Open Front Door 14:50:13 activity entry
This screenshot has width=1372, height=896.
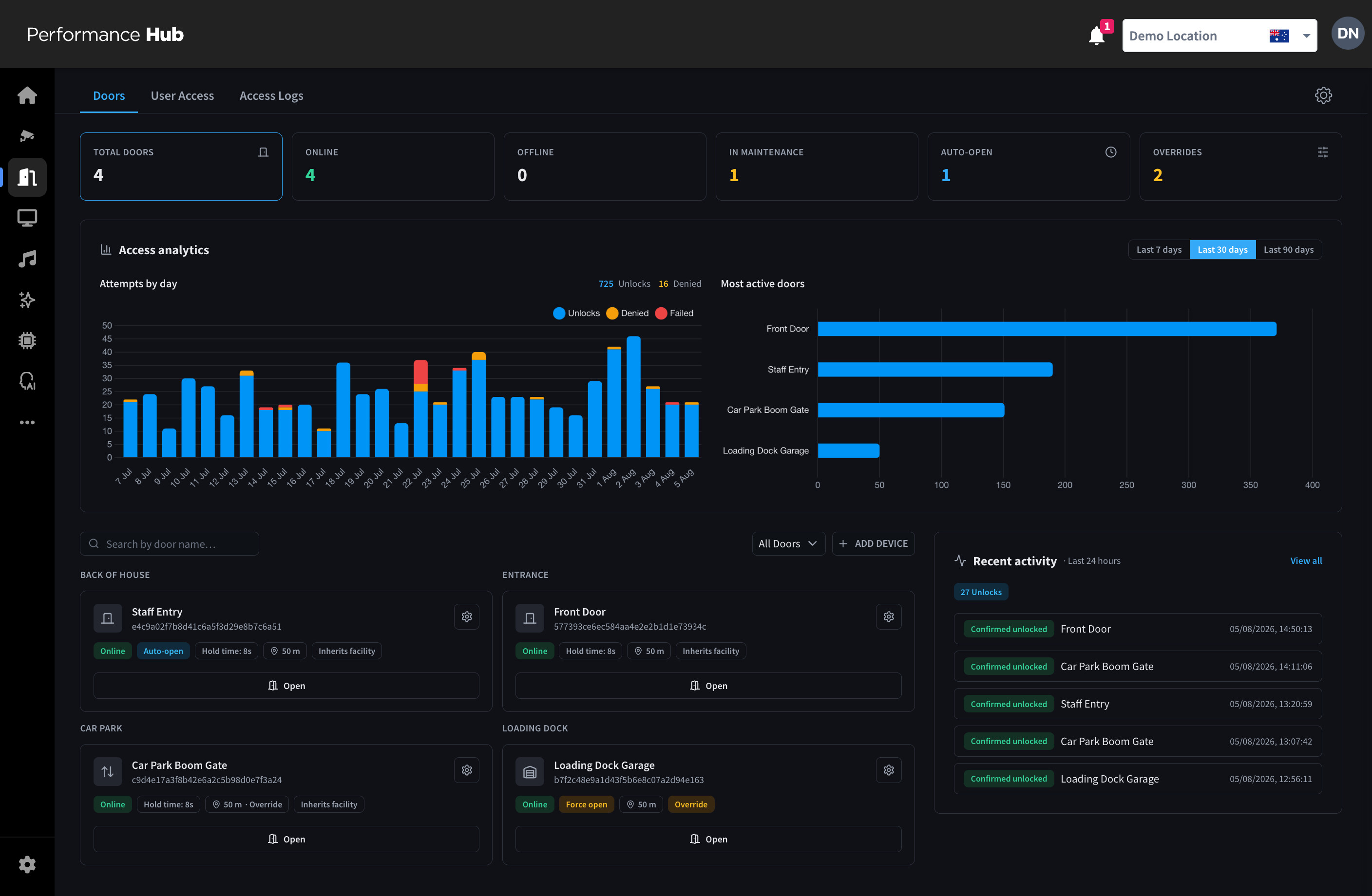pos(1137,629)
